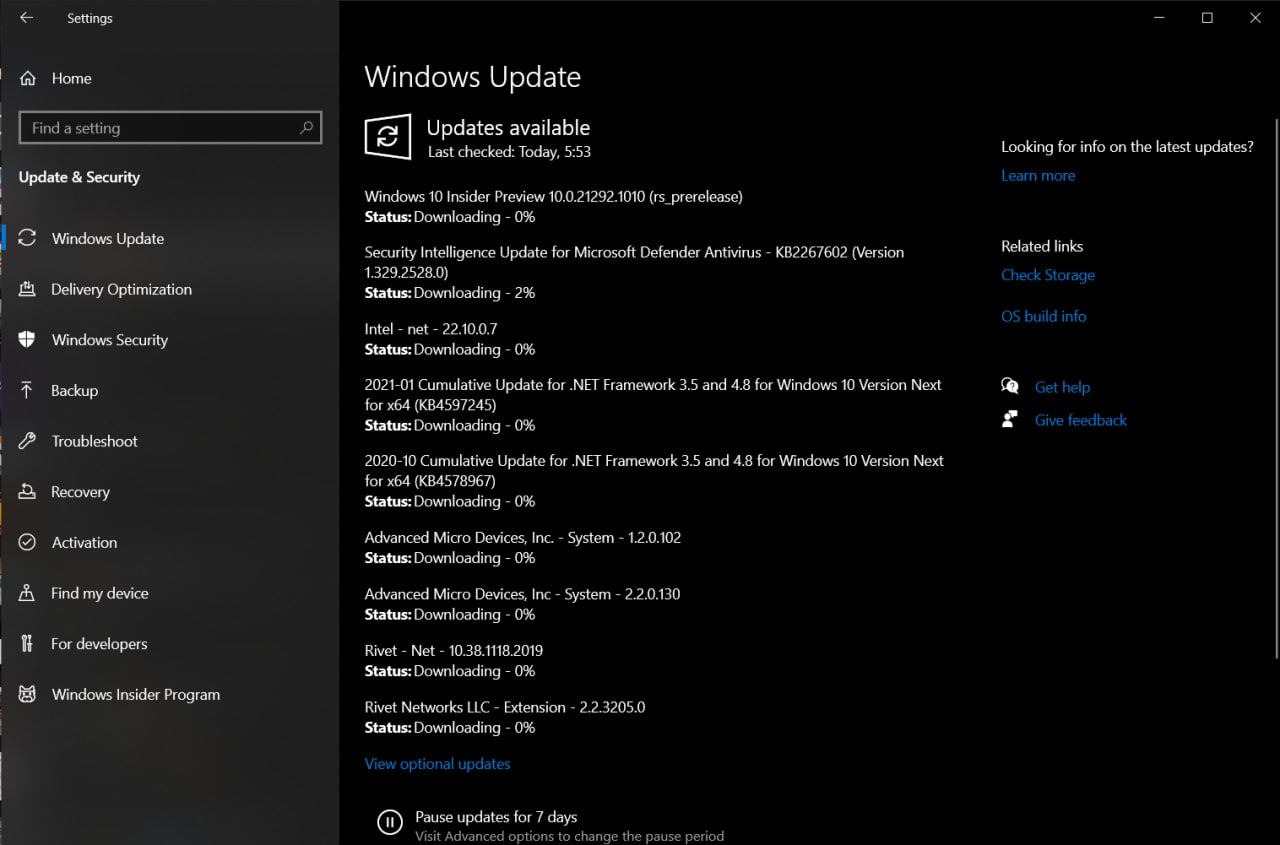Screen dimensions: 1280x845
Task: Open the Learn more link
Action: 1038,175
